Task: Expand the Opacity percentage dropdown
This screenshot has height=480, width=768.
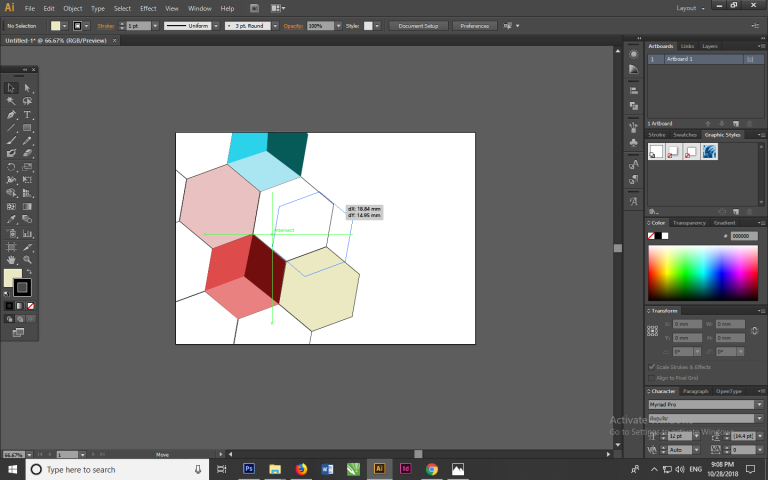Action: tap(340, 25)
